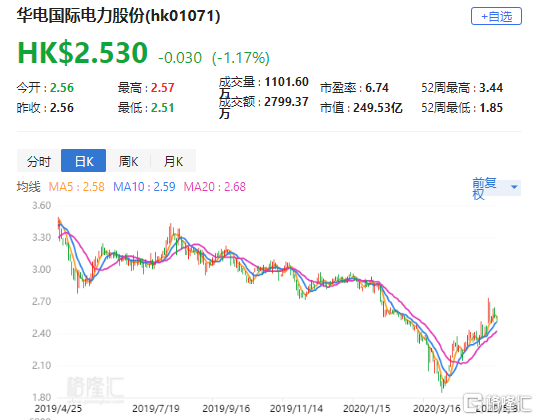Click the 成交量 value 1101.60
The height and width of the screenshot is (420, 538).
[286, 82]
